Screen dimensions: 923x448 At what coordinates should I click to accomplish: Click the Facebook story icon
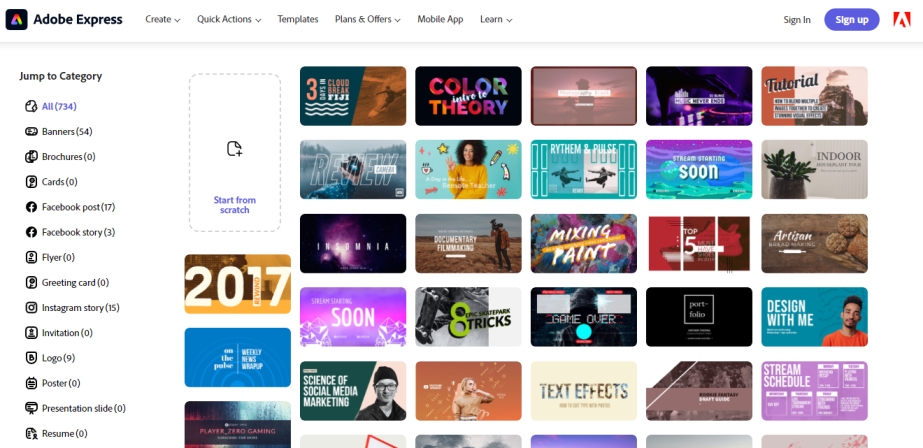click(31, 232)
